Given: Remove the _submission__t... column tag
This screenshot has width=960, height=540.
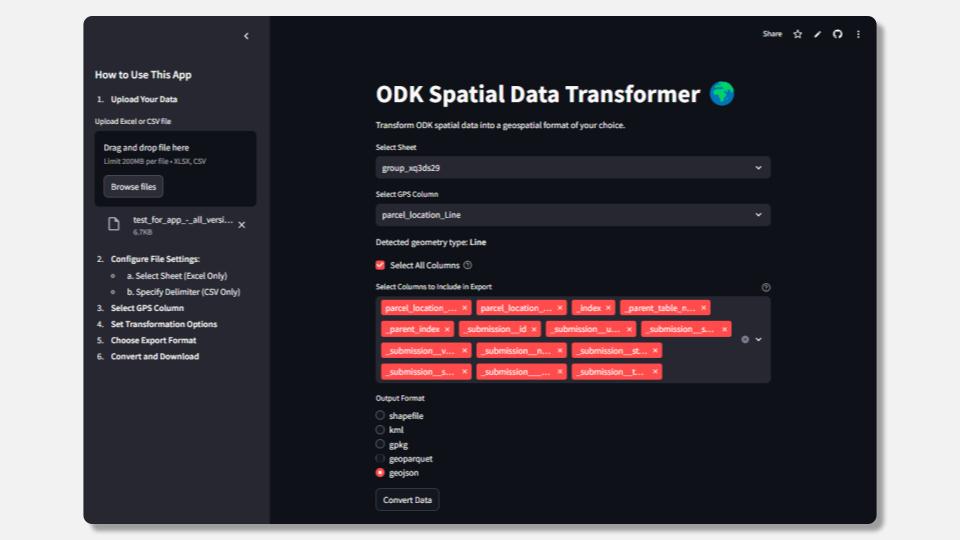Looking at the screenshot, I should coord(655,372).
